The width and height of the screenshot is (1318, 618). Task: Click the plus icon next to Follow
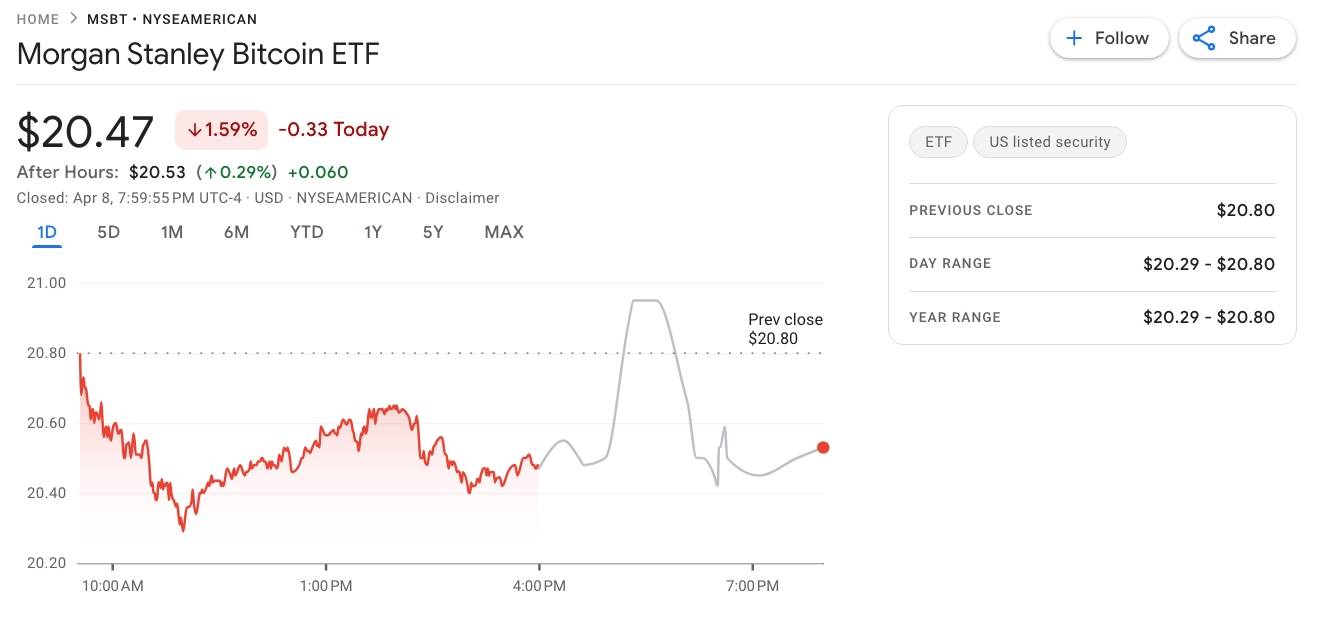(1074, 37)
